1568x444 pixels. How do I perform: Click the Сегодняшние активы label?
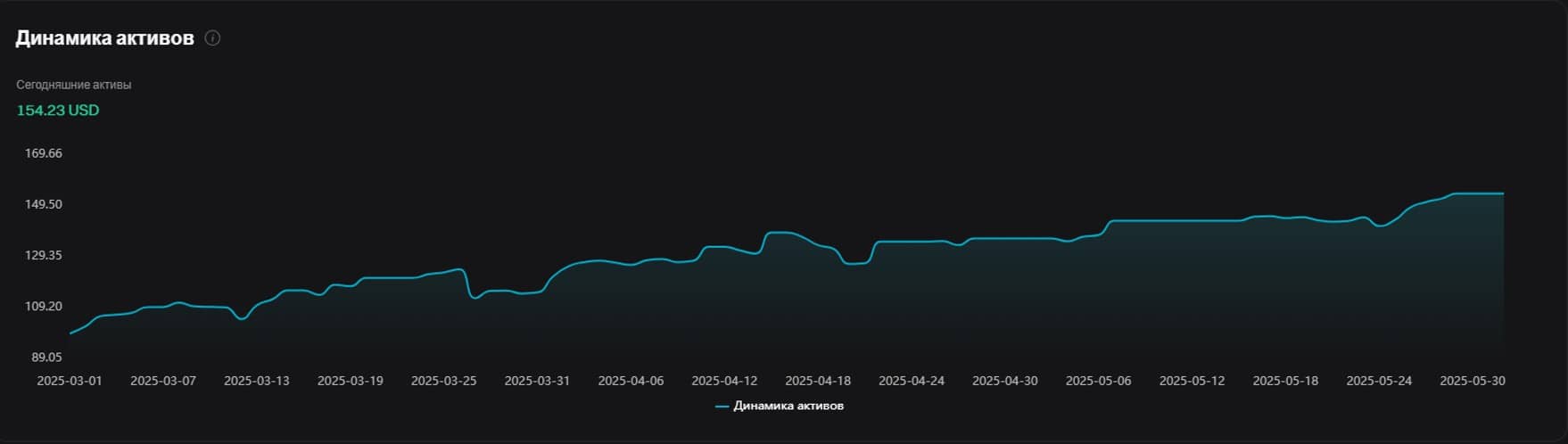point(74,85)
